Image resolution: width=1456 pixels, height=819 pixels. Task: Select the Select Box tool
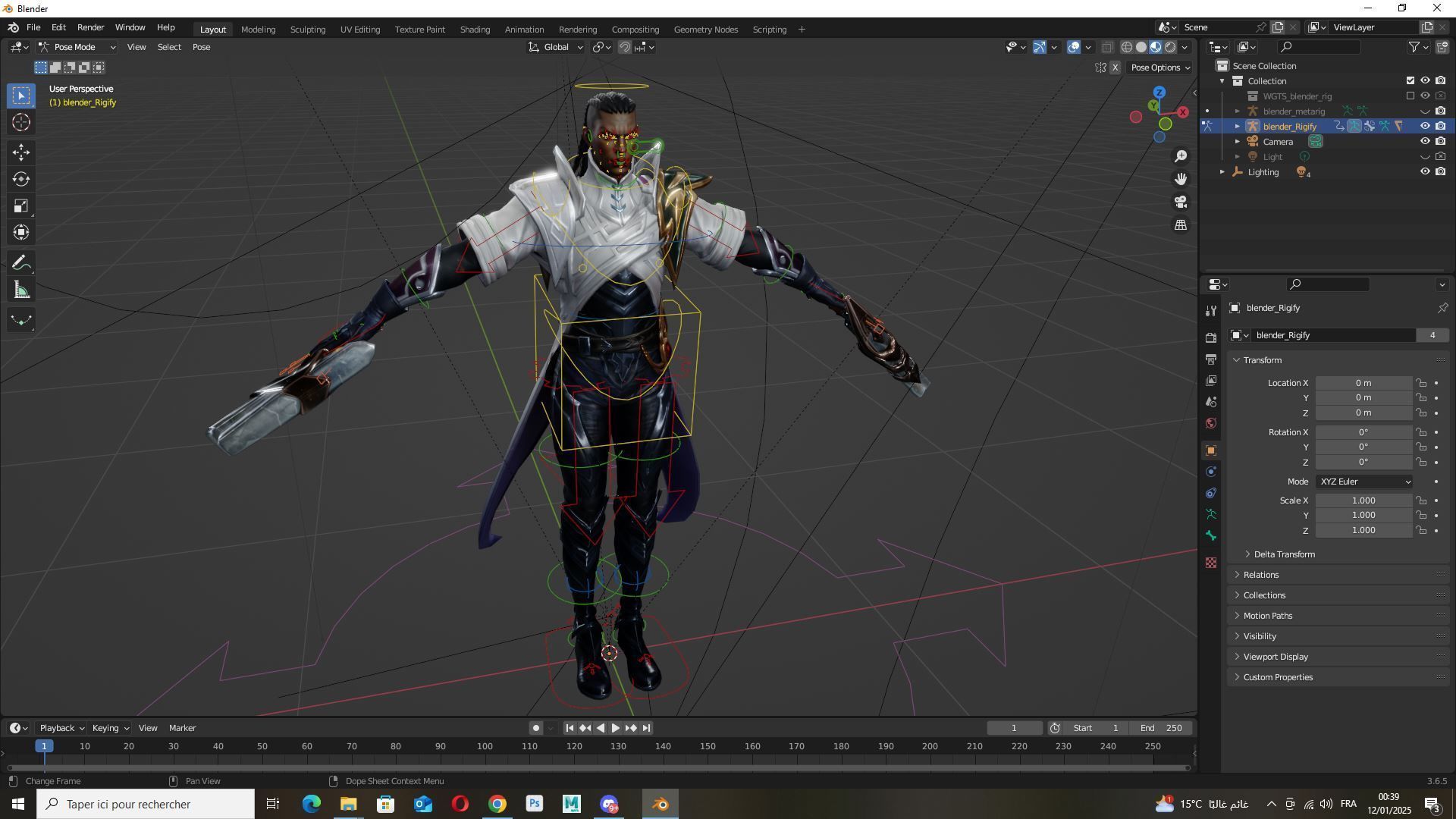[21, 96]
